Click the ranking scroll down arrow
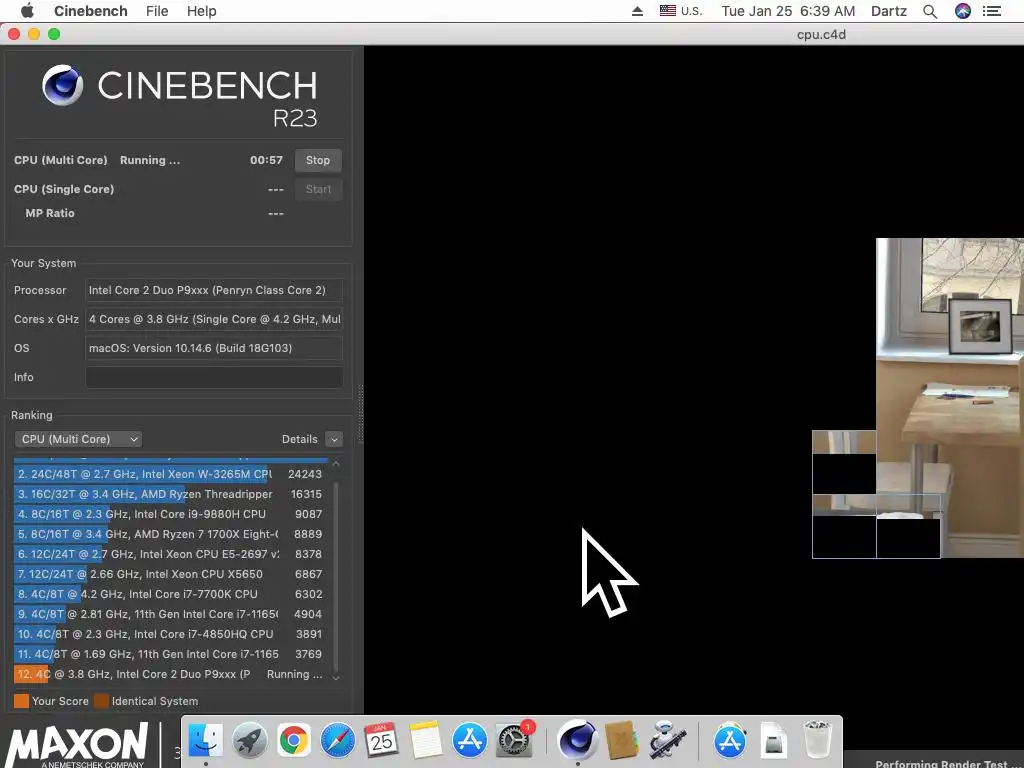The width and height of the screenshot is (1024, 768). coord(336,678)
